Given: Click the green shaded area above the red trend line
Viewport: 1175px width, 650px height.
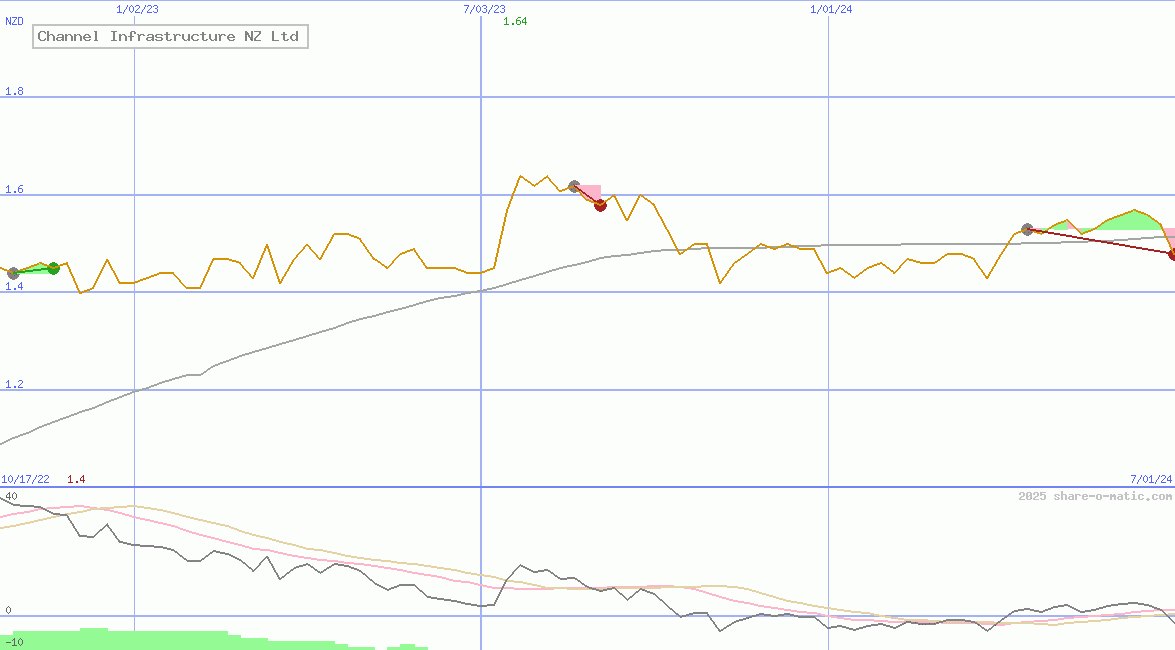Looking at the screenshot, I should click(1128, 220).
